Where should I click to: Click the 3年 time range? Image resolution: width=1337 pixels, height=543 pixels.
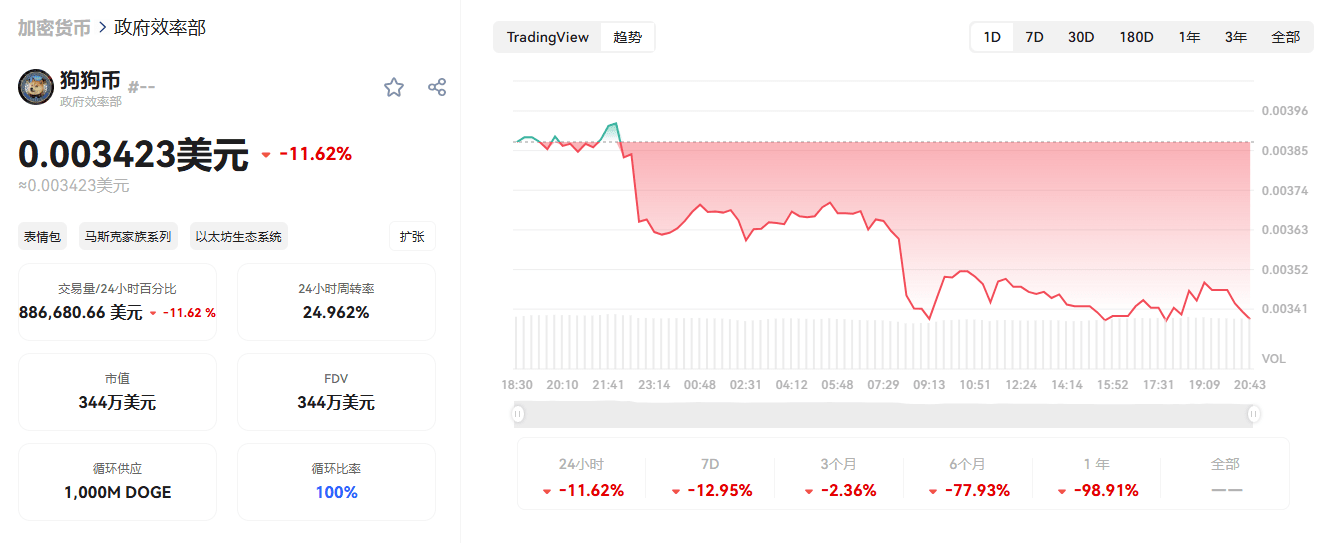pos(1236,37)
